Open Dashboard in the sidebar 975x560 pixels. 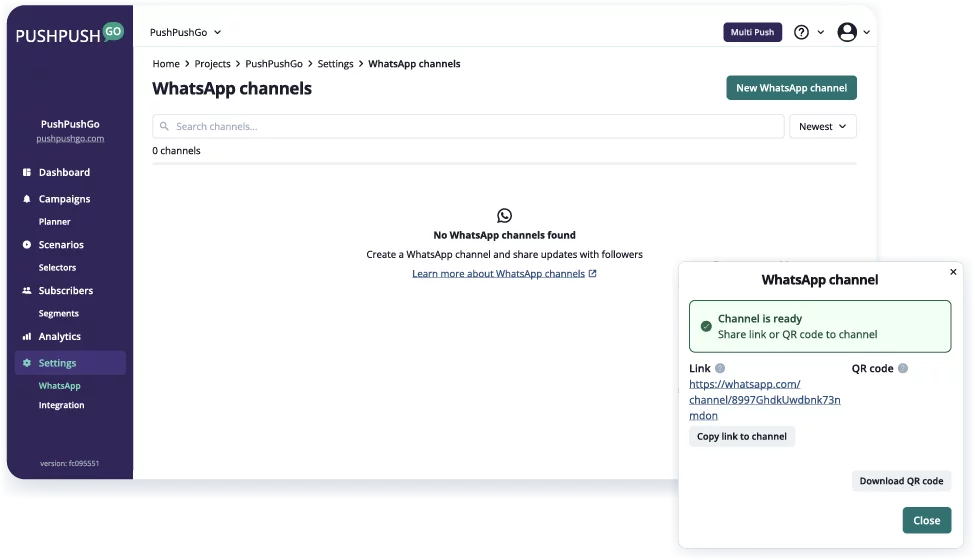[64, 172]
